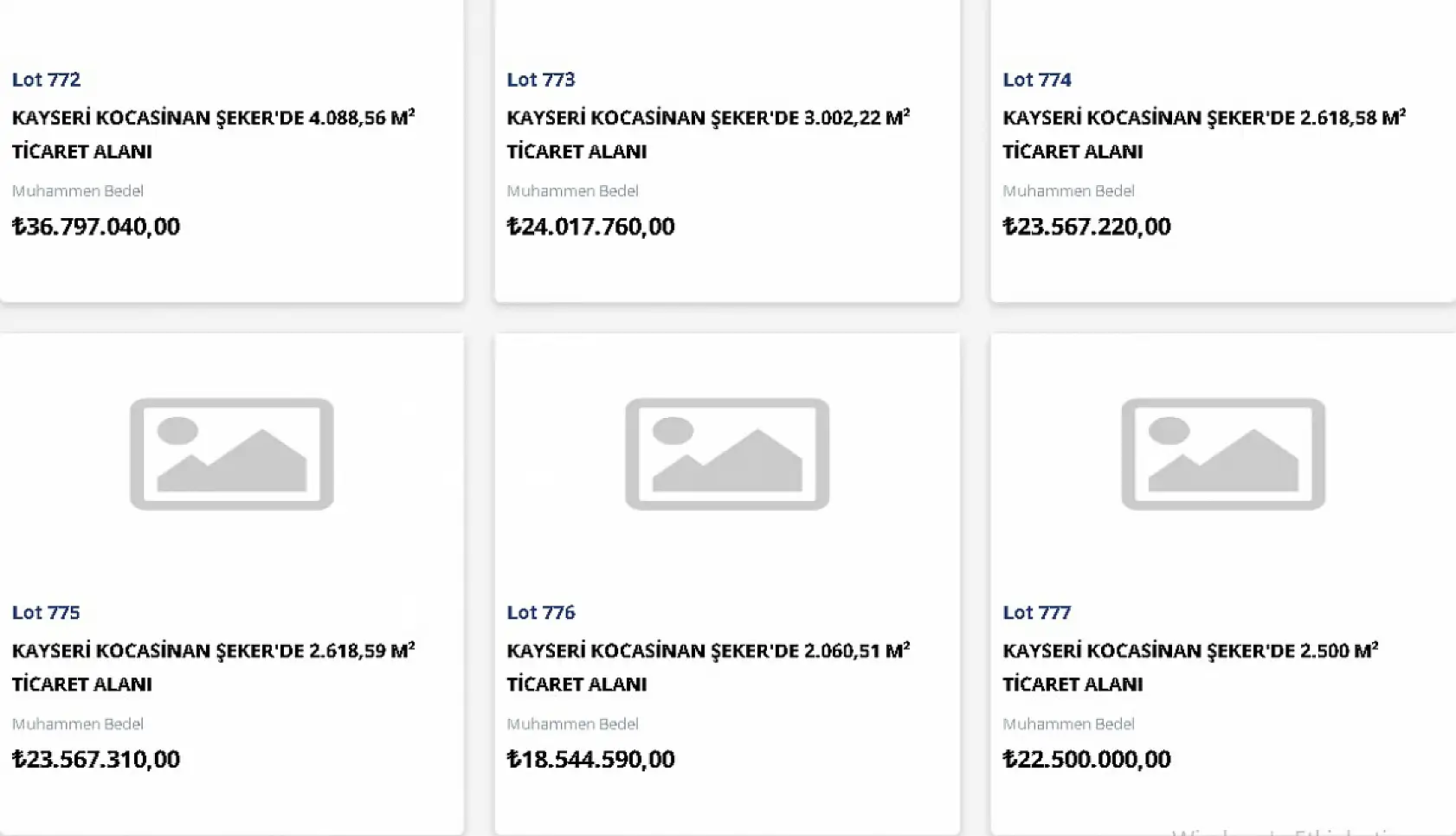Open the Lot 775 label link
Screen dimensions: 1456x836
point(46,613)
